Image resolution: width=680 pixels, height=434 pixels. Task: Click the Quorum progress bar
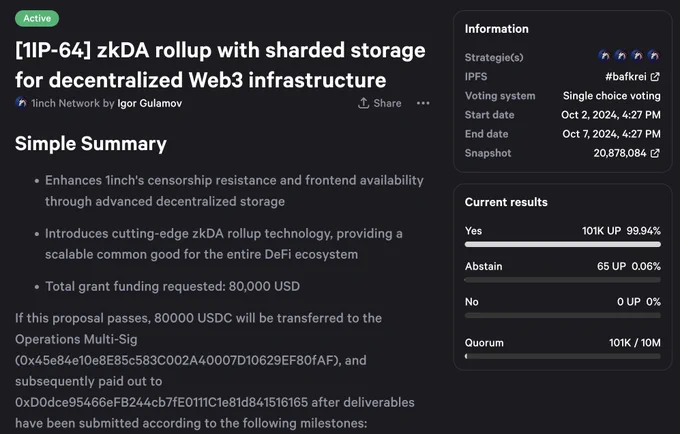(562, 356)
